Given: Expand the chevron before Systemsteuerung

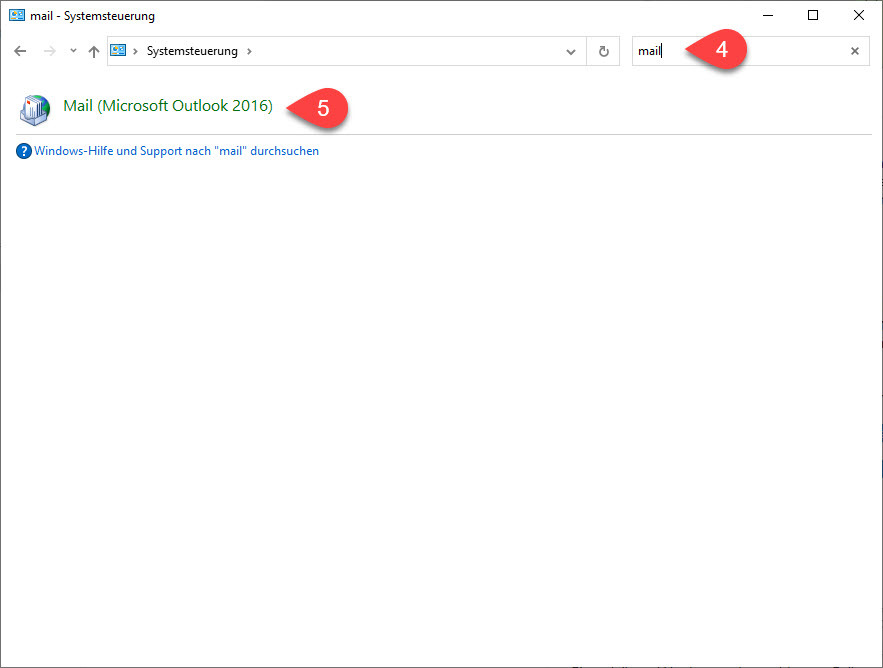Looking at the screenshot, I should 135,51.
